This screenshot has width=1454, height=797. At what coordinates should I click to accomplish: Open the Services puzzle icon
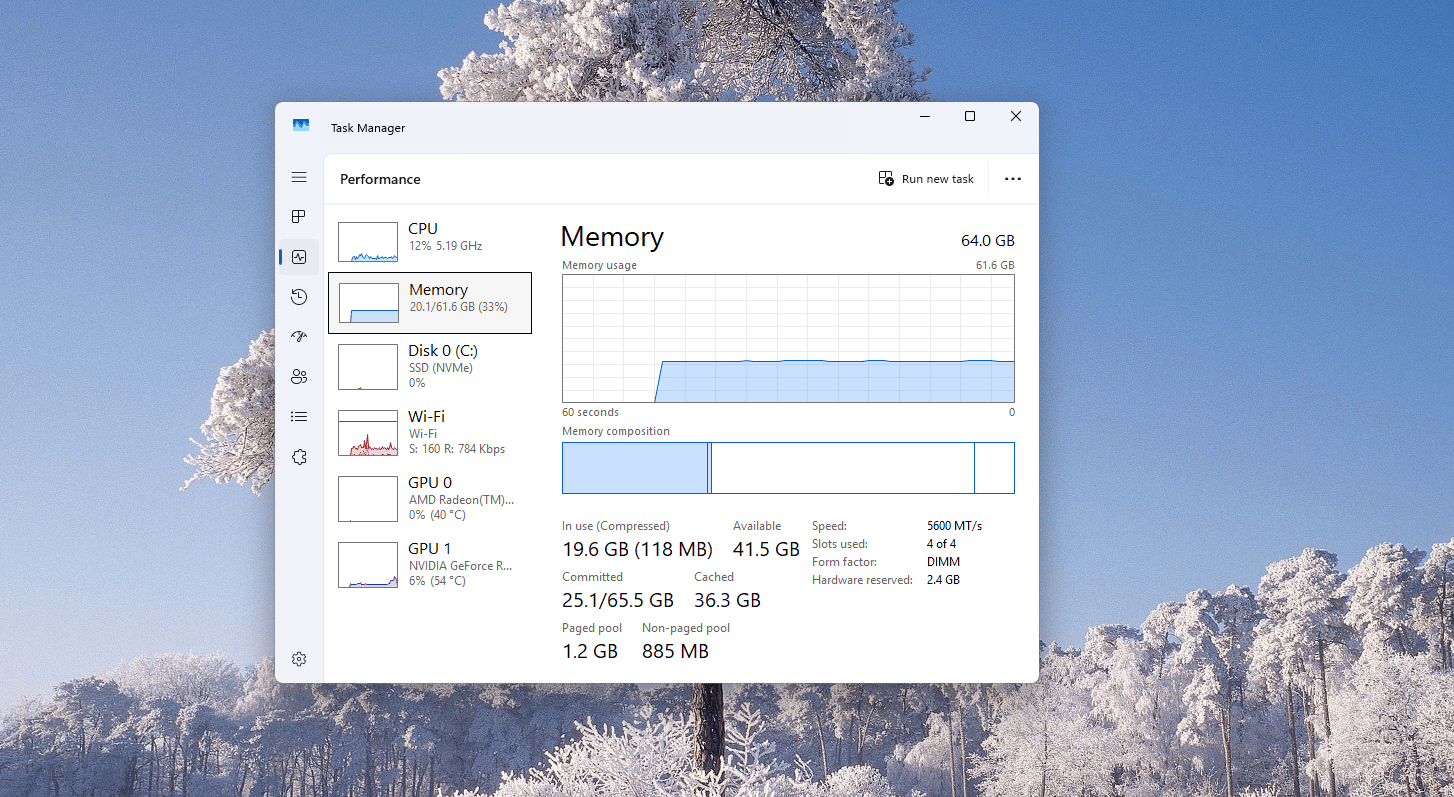[x=299, y=457]
